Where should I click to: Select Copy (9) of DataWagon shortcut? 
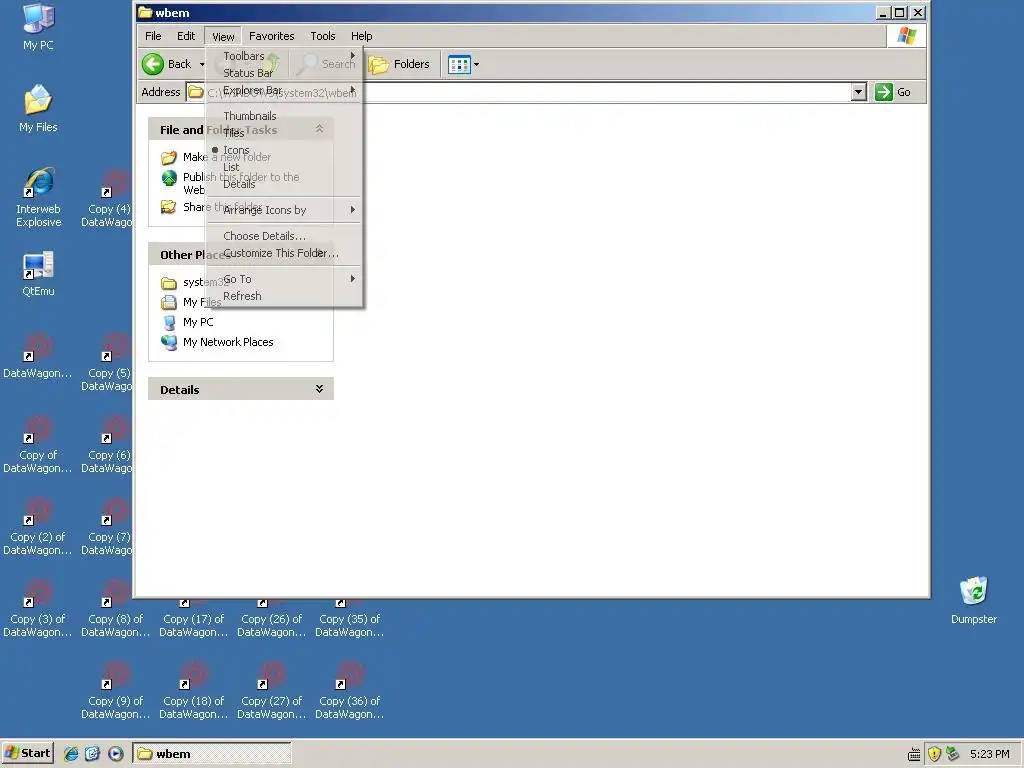pyautogui.click(x=116, y=675)
